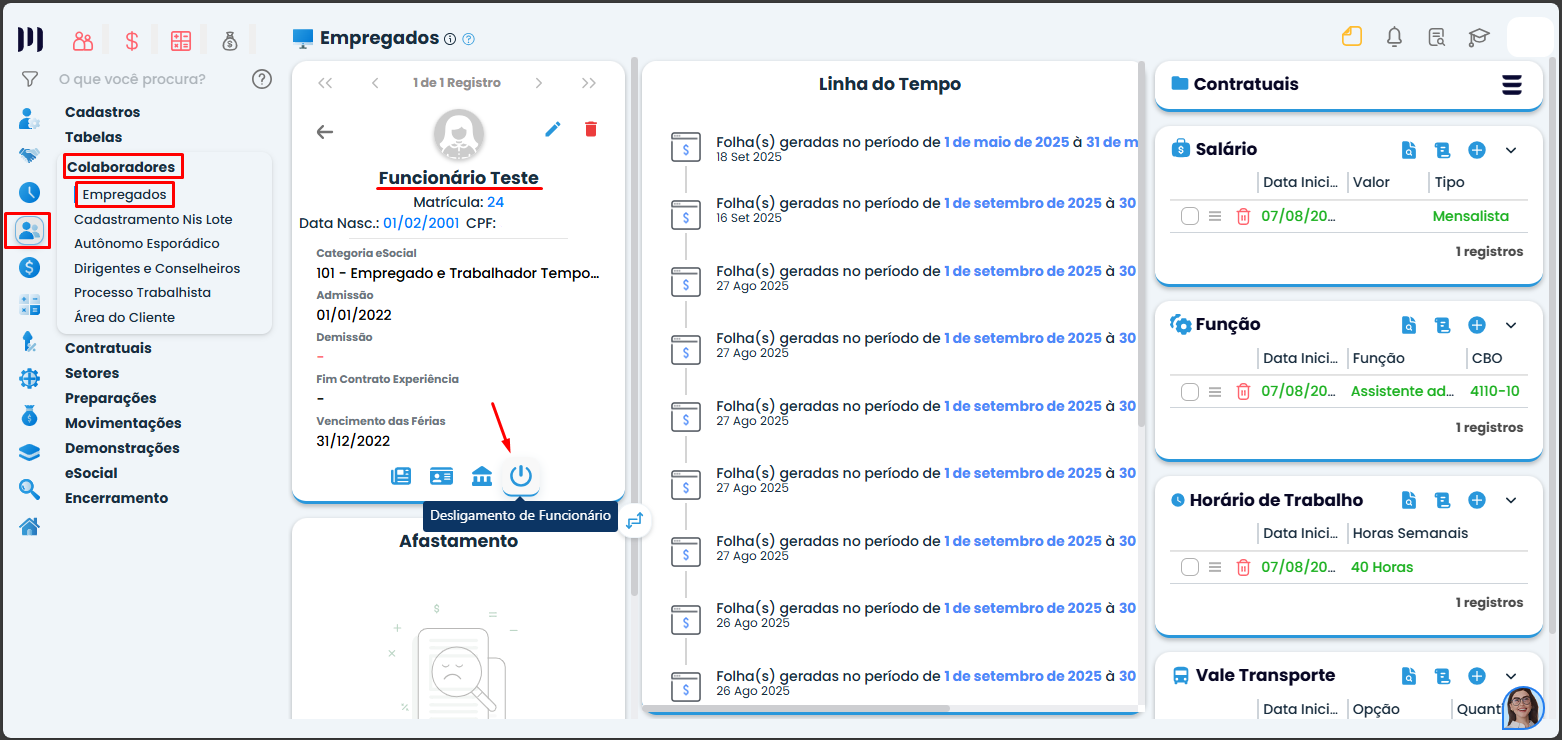Collapse the Salário panel chevron
Screen dimensions: 1562x740
(1511, 150)
